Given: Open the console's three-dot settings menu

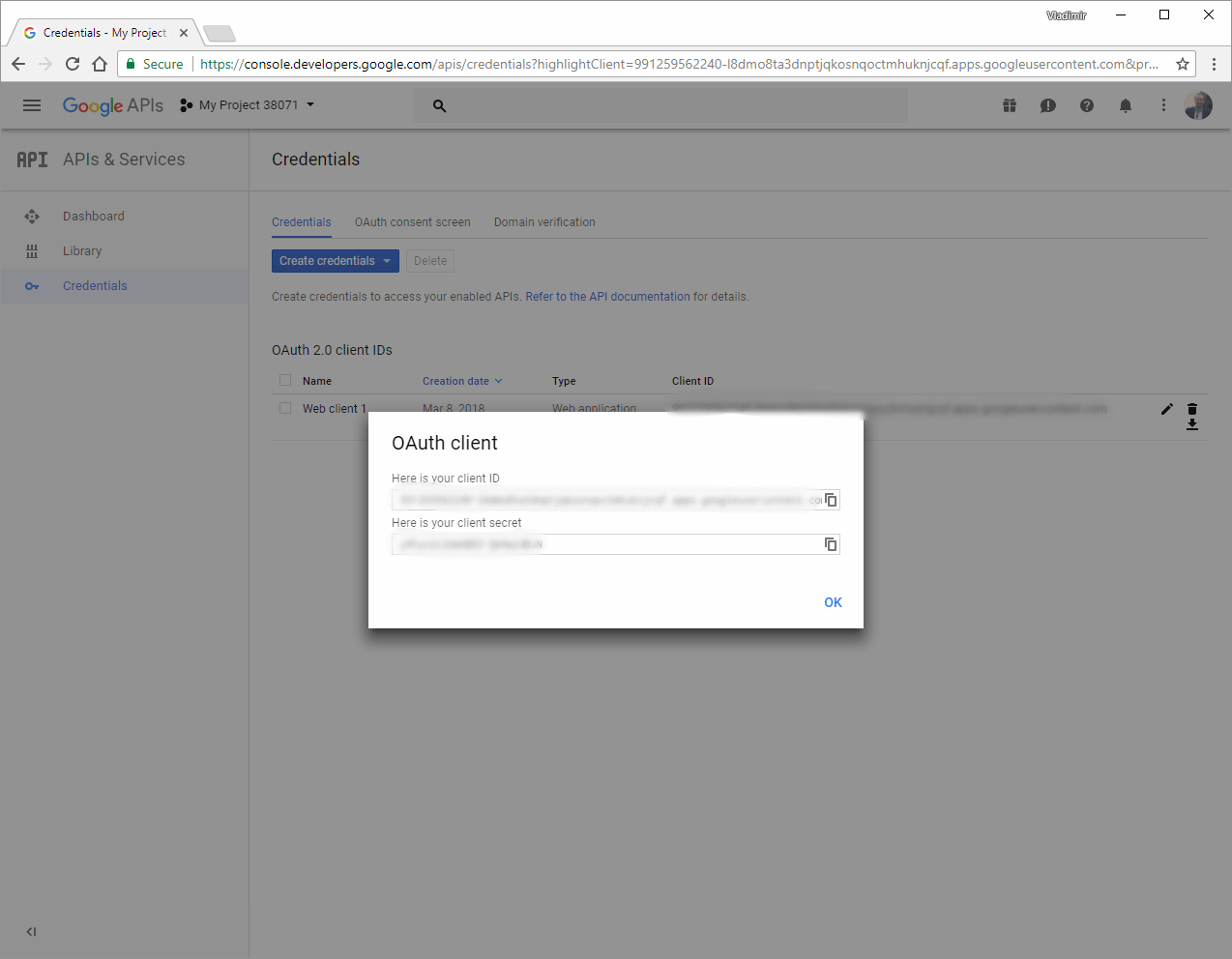Looking at the screenshot, I should 1163,105.
